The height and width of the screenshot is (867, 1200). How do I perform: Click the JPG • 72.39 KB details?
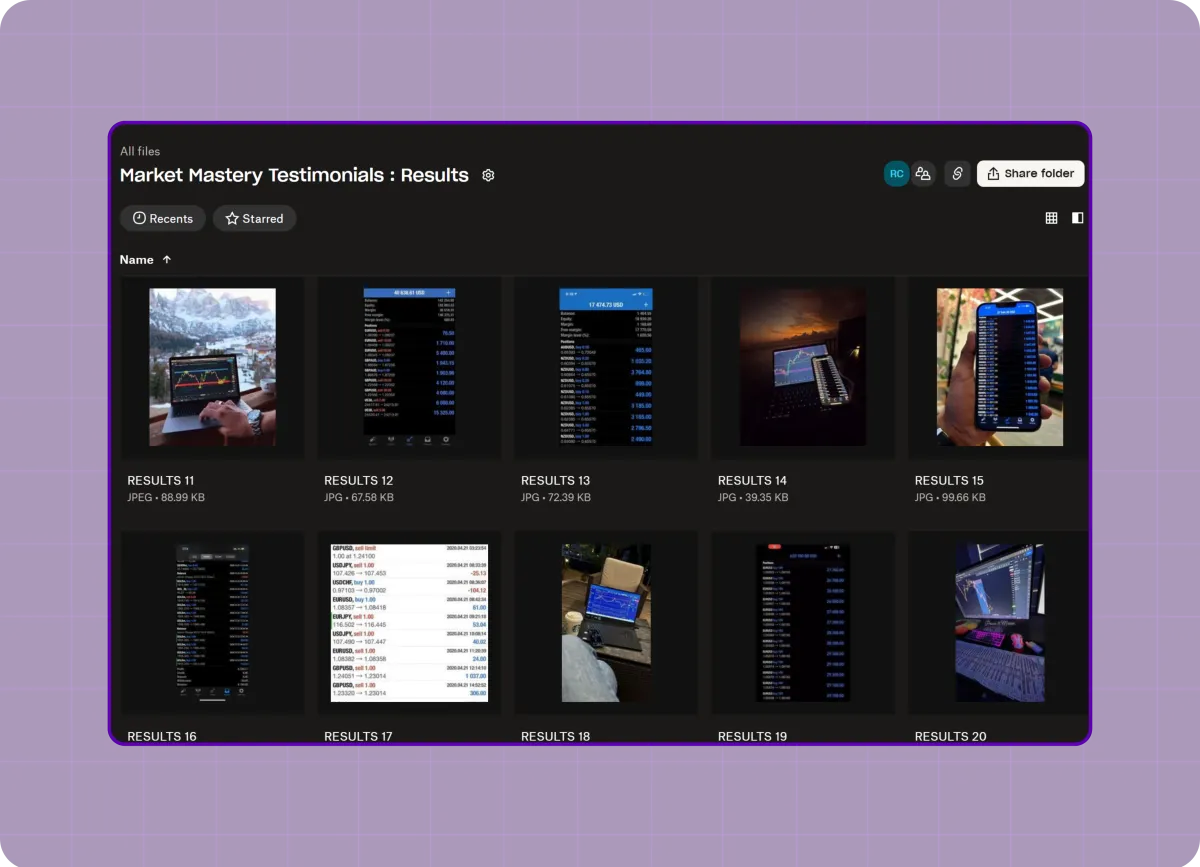556,497
